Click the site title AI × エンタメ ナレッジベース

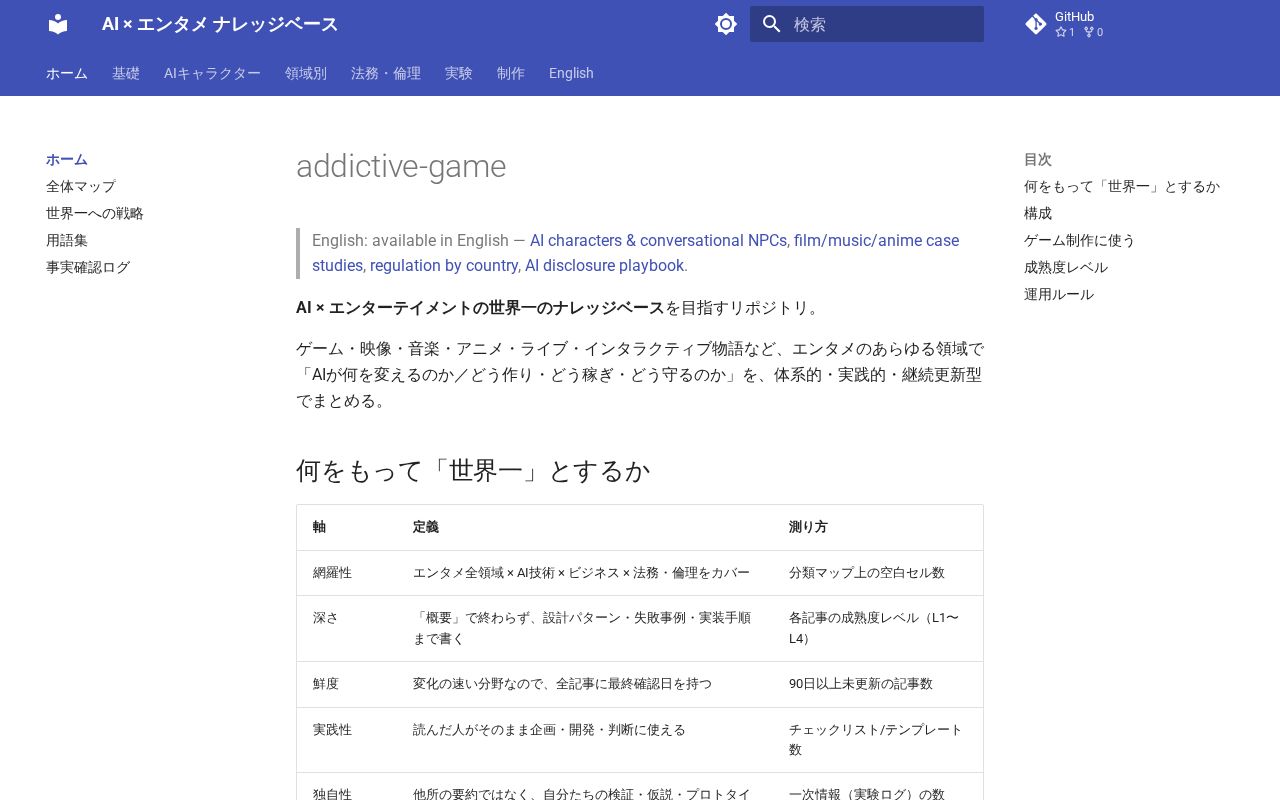[x=220, y=24]
